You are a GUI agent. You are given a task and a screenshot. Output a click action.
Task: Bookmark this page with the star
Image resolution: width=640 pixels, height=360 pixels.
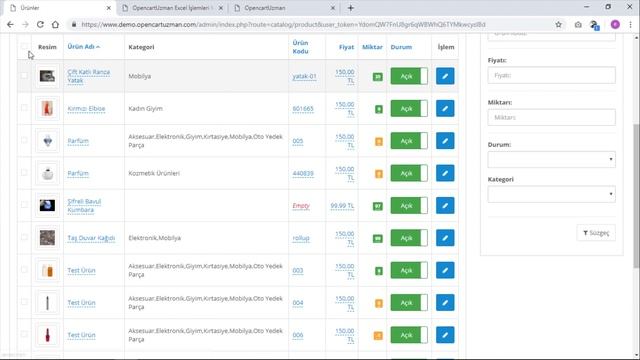click(x=558, y=24)
